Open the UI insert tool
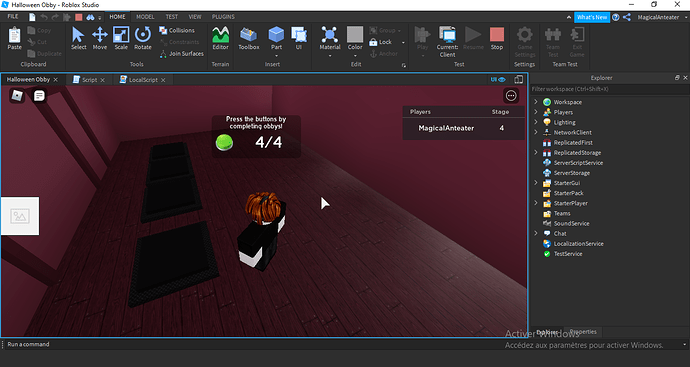This screenshot has width=690, height=367. (299, 38)
